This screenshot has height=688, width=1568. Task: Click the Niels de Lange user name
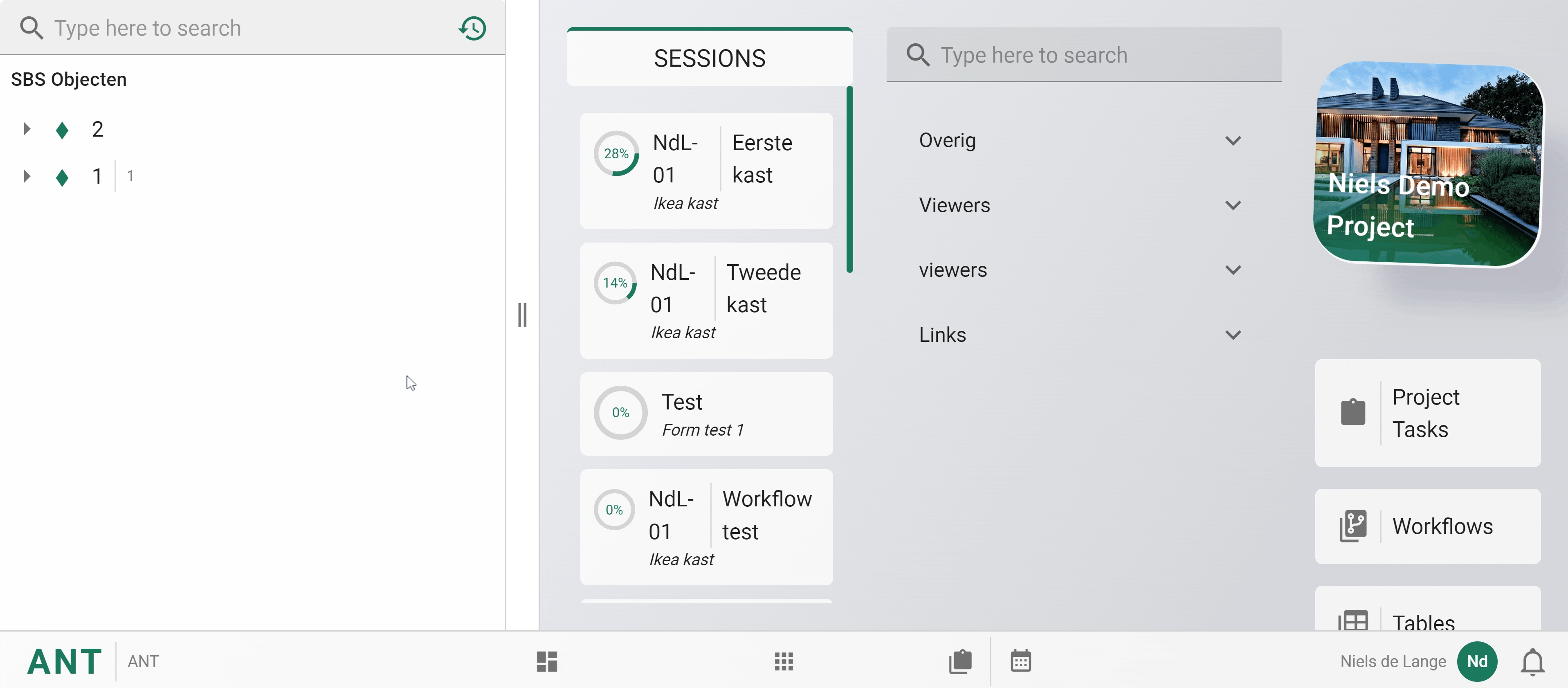click(1393, 661)
